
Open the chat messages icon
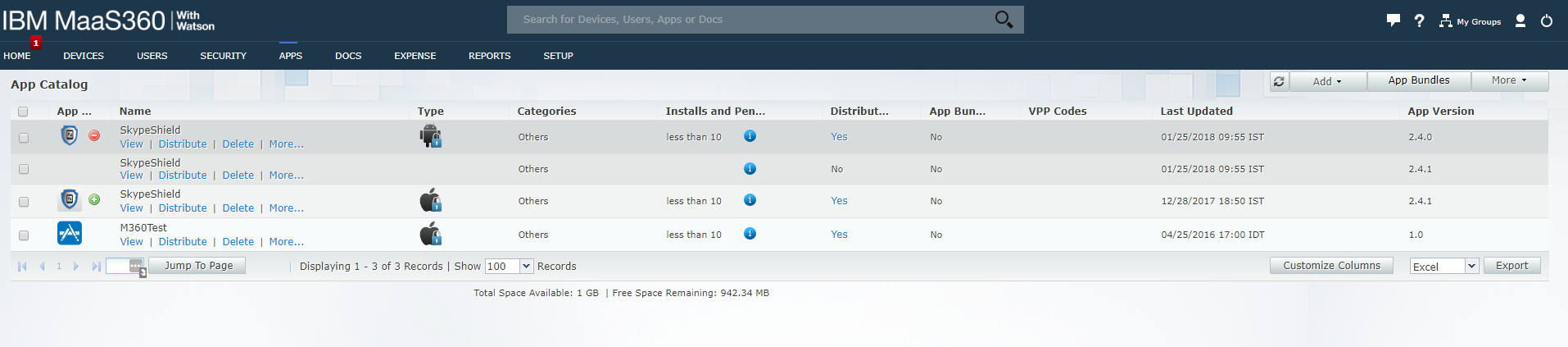(1393, 21)
